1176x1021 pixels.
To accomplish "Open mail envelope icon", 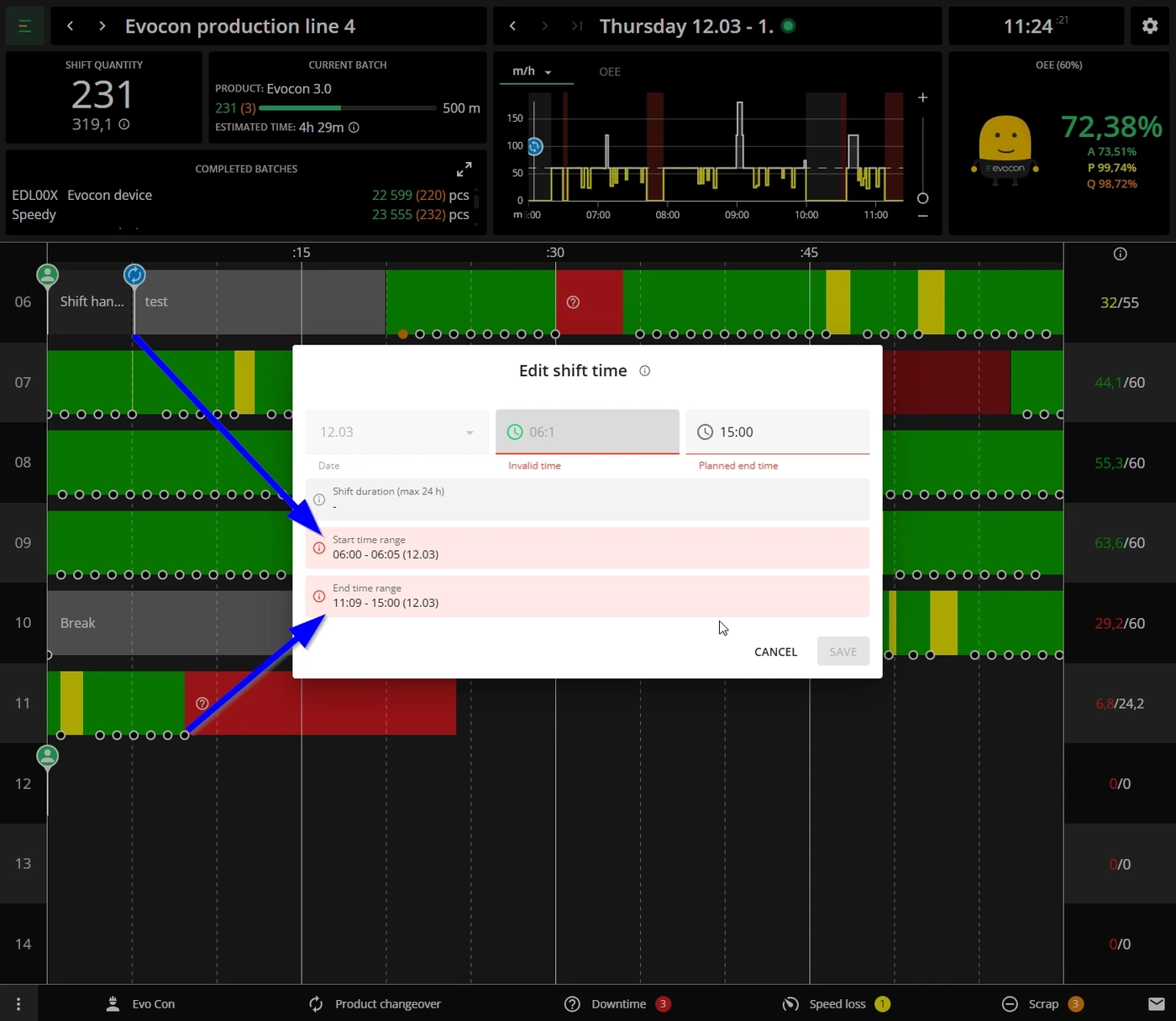I will click(x=1156, y=1003).
